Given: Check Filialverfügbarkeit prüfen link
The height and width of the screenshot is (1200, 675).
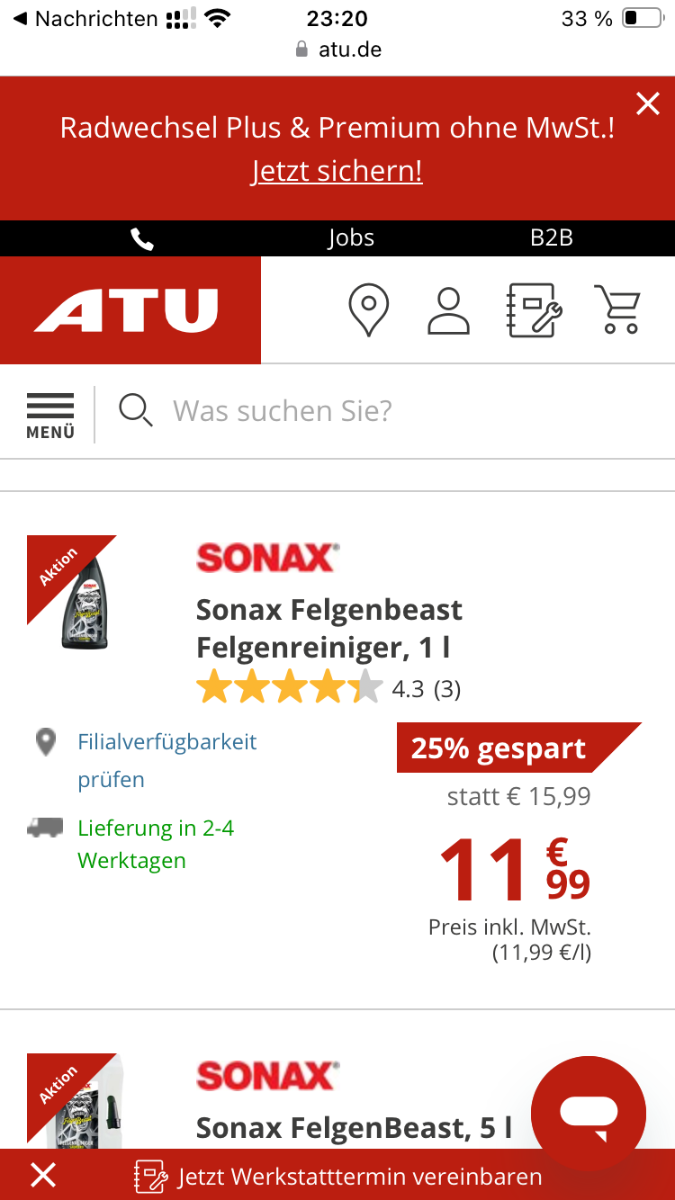Looking at the screenshot, I should pos(167,760).
